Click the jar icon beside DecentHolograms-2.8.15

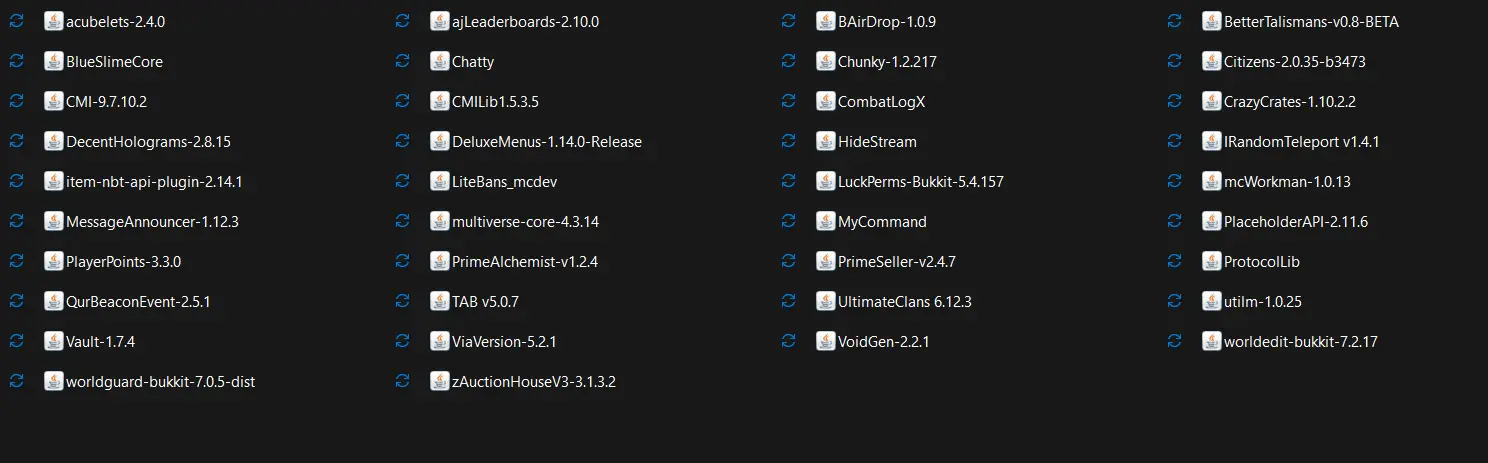point(53,141)
